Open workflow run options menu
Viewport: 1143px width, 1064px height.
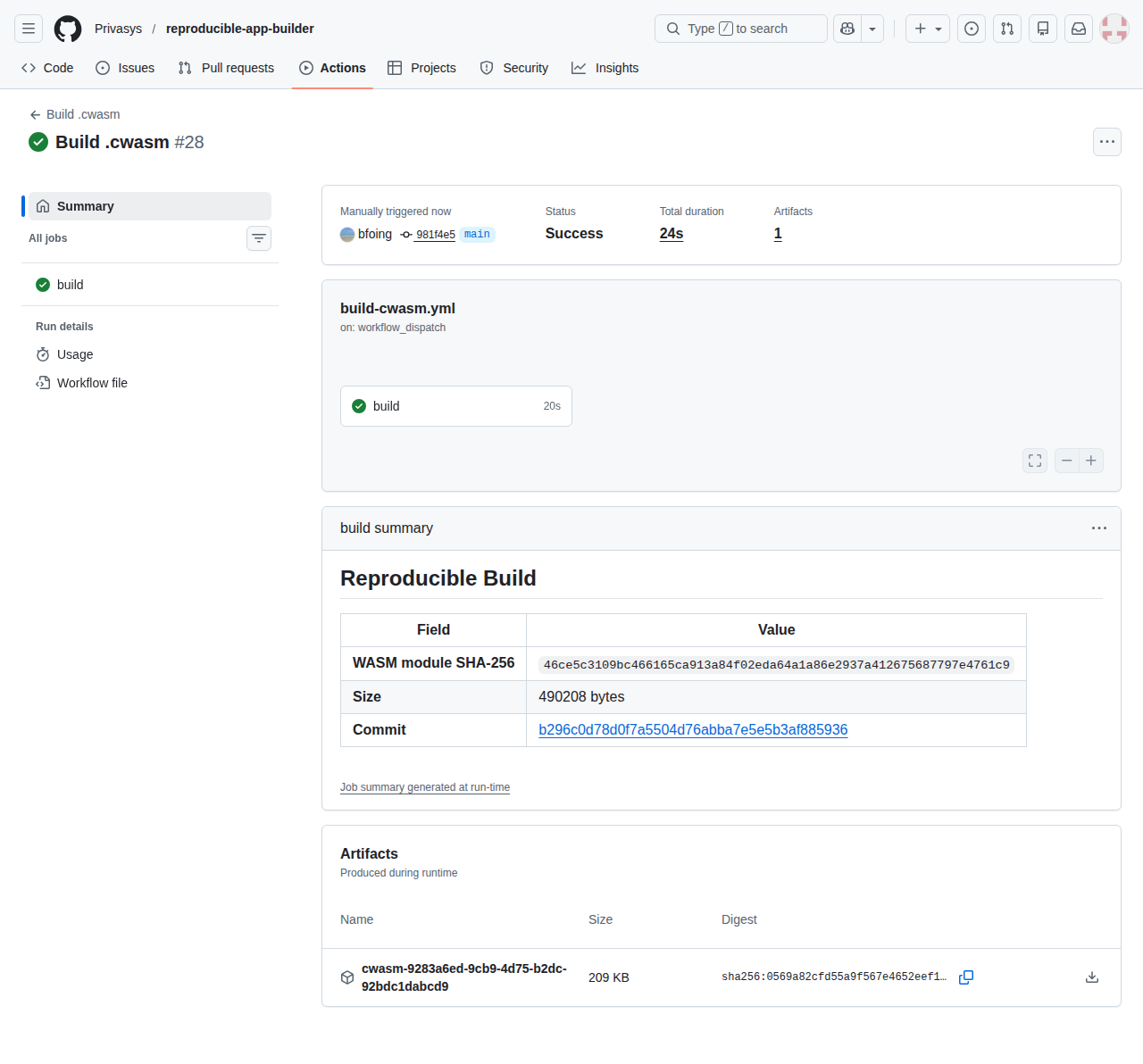[x=1107, y=142]
